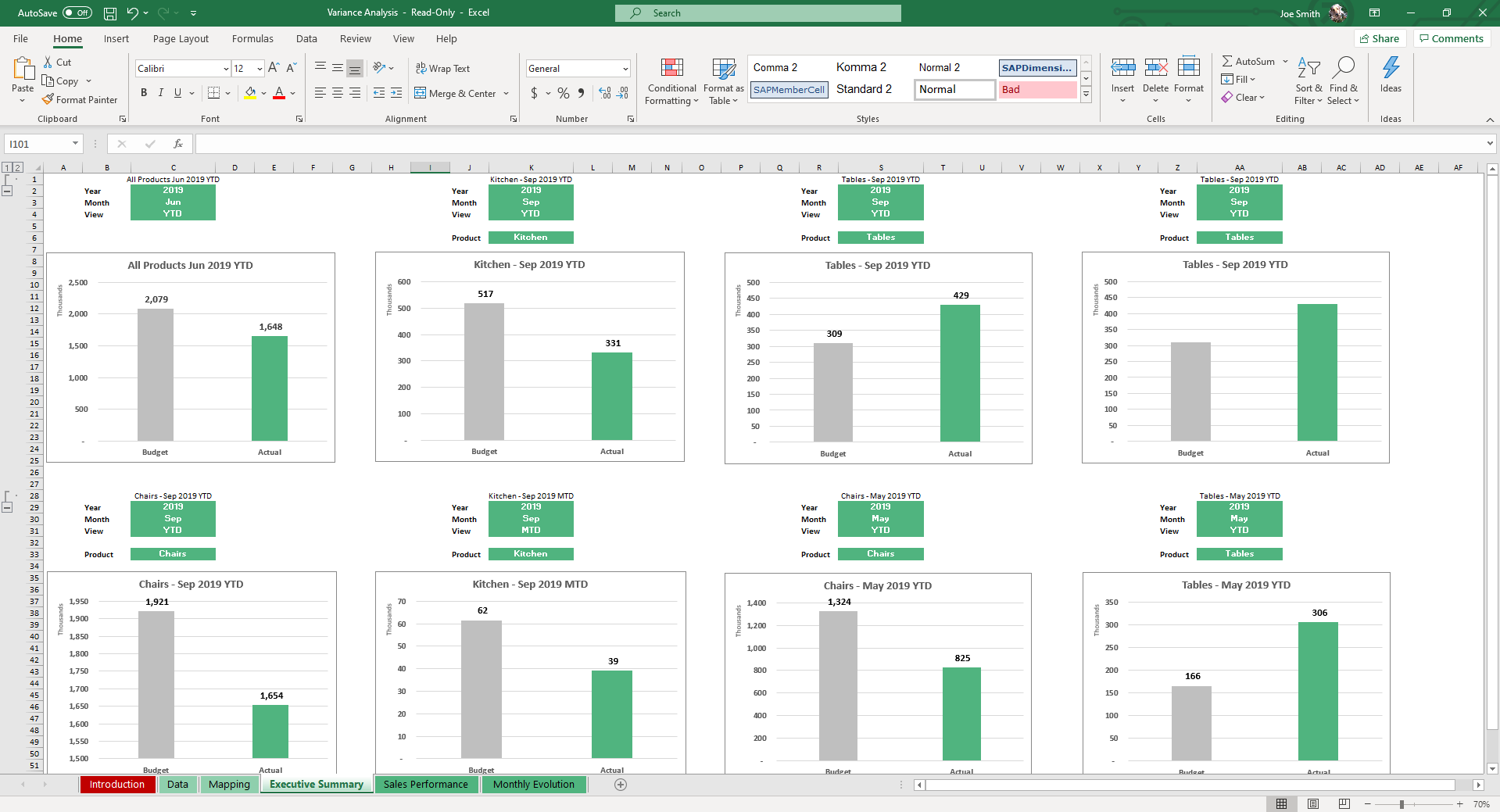The height and width of the screenshot is (812, 1500).
Task: Click the Paste clipboard icon
Action: (x=23, y=69)
